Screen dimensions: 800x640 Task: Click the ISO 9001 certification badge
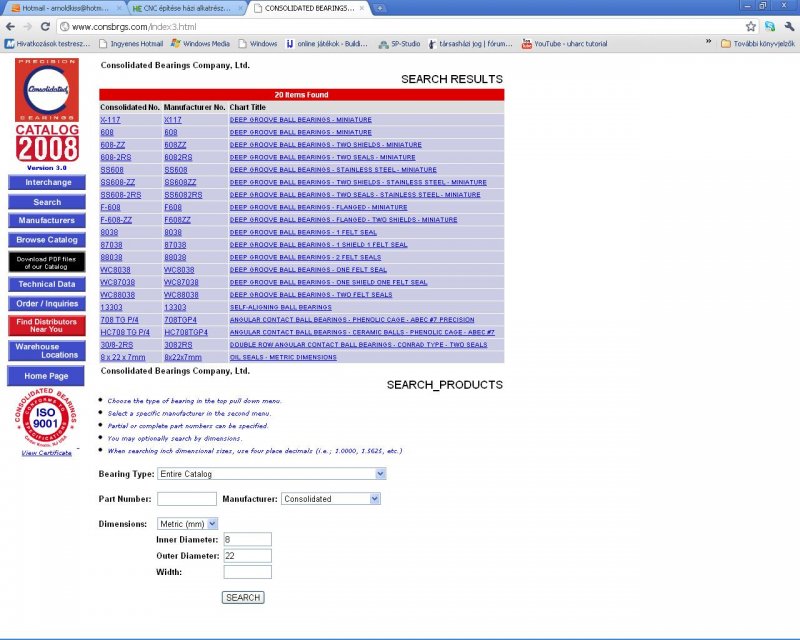46,418
